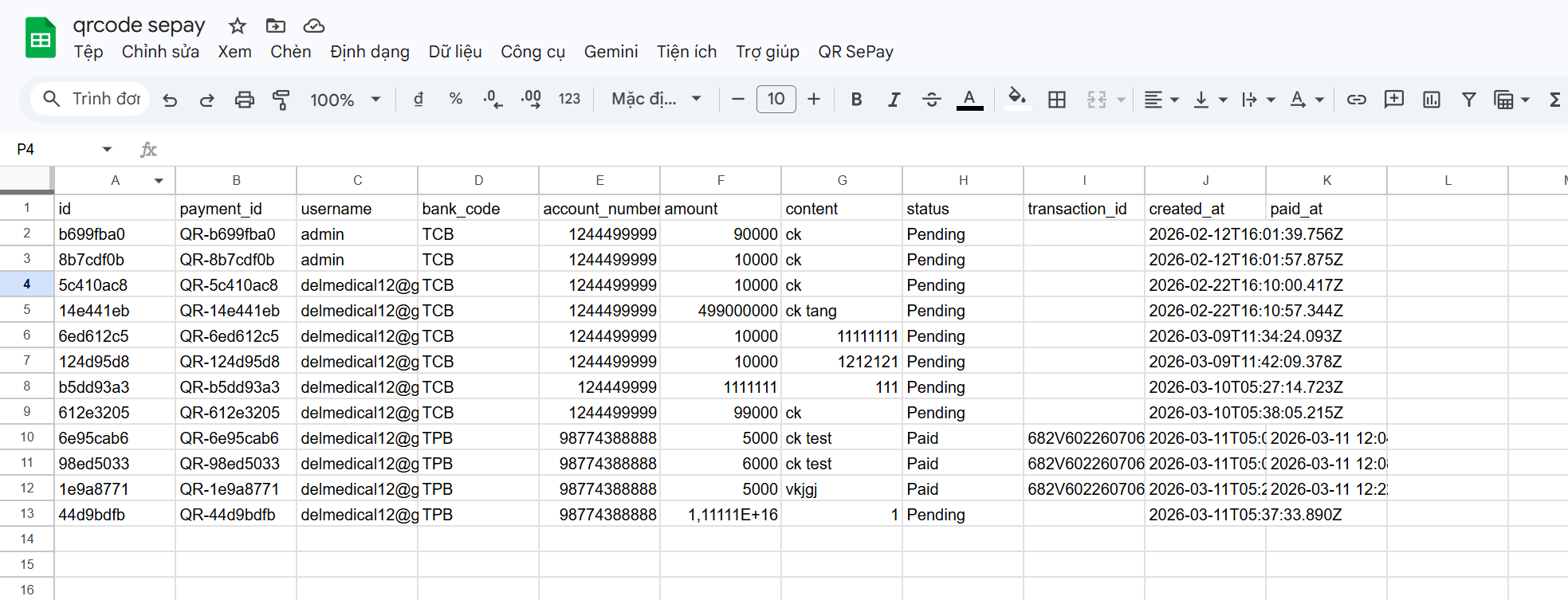Click the create filter funnel icon

coord(1468,100)
